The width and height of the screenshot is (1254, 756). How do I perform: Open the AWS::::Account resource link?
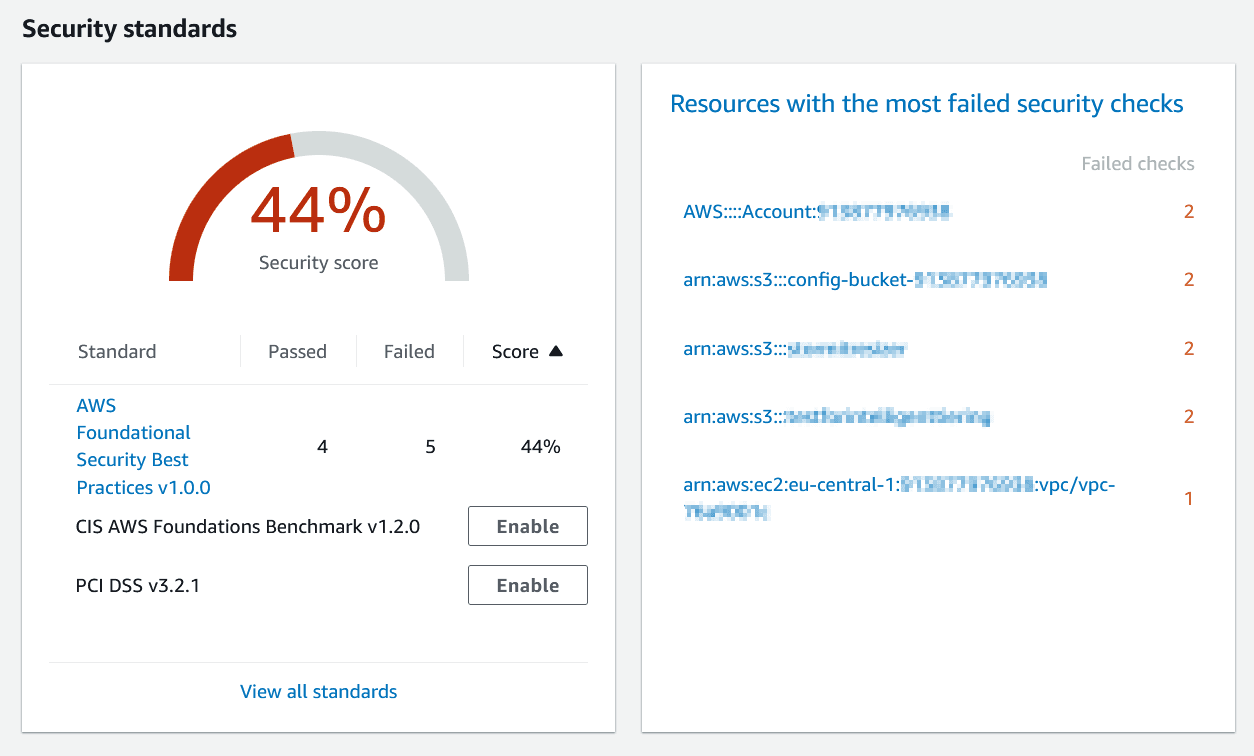coord(816,212)
